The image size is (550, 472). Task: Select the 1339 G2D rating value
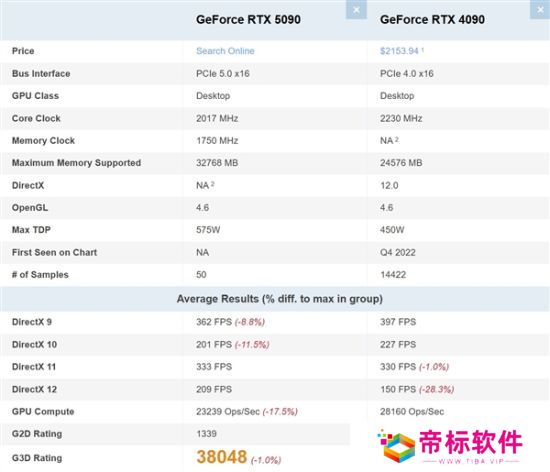207,434
